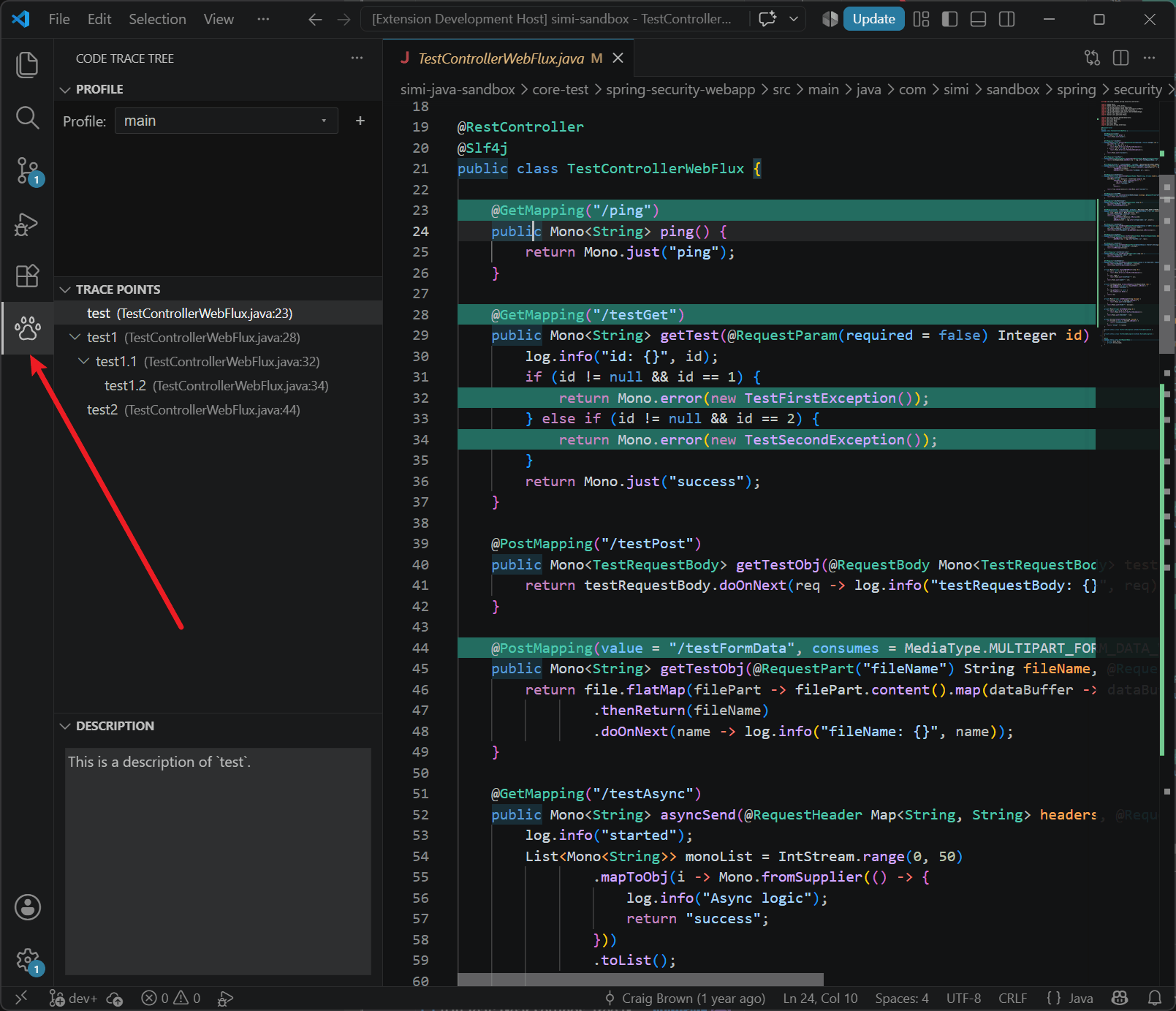Collapse the test1.1 tree node
Image resolution: width=1176 pixels, height=1011 pixels.
83,361
